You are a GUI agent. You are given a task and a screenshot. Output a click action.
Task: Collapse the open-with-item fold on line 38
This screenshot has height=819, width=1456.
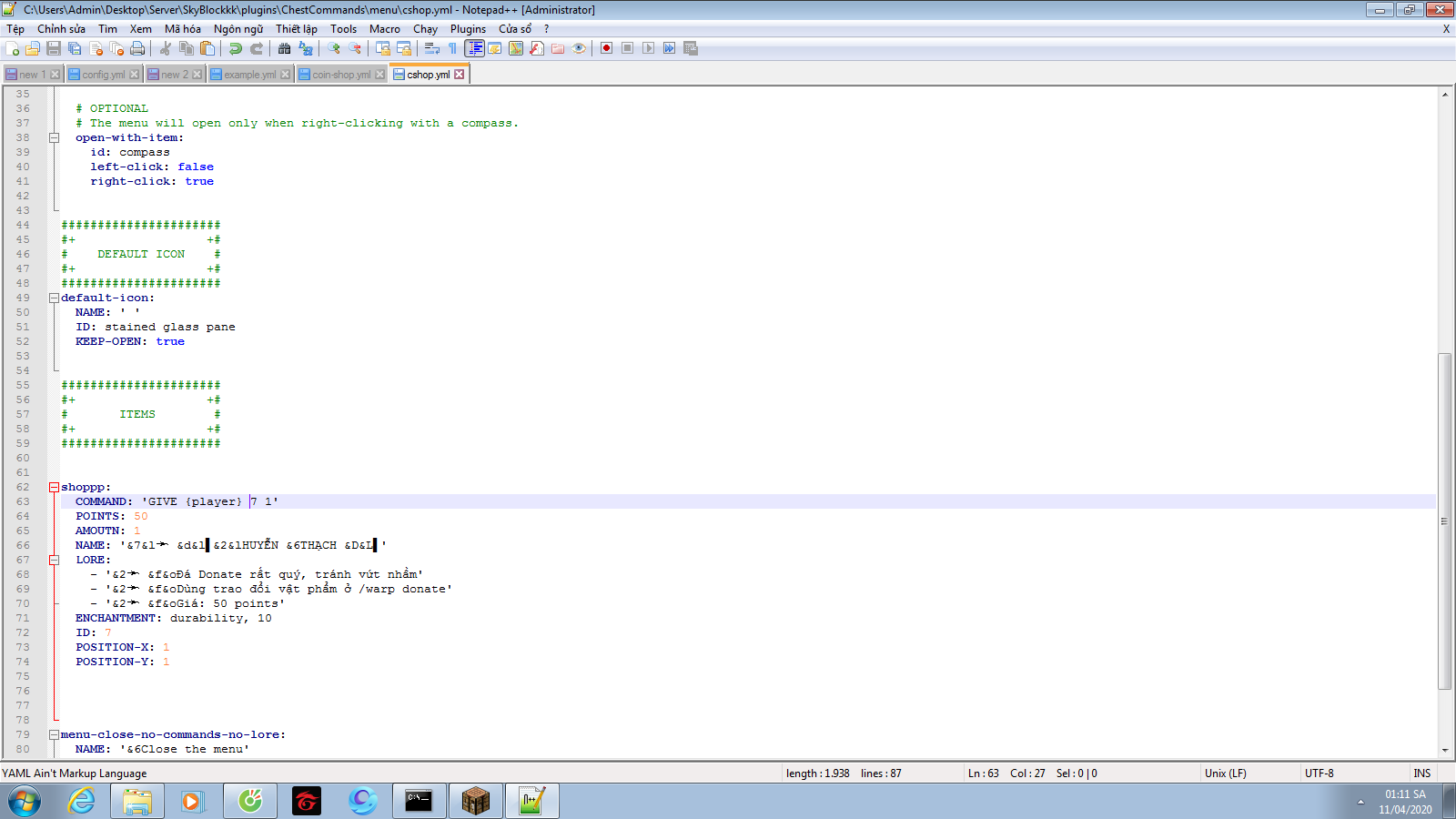54,137
